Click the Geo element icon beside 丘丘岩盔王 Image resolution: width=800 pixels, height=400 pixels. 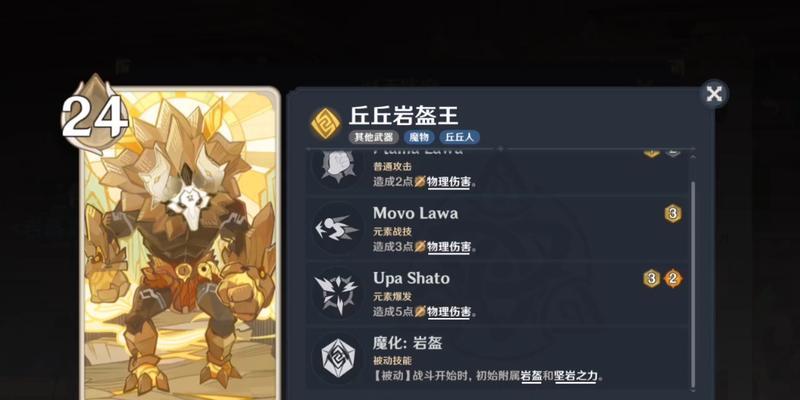[x=326, y=123]
